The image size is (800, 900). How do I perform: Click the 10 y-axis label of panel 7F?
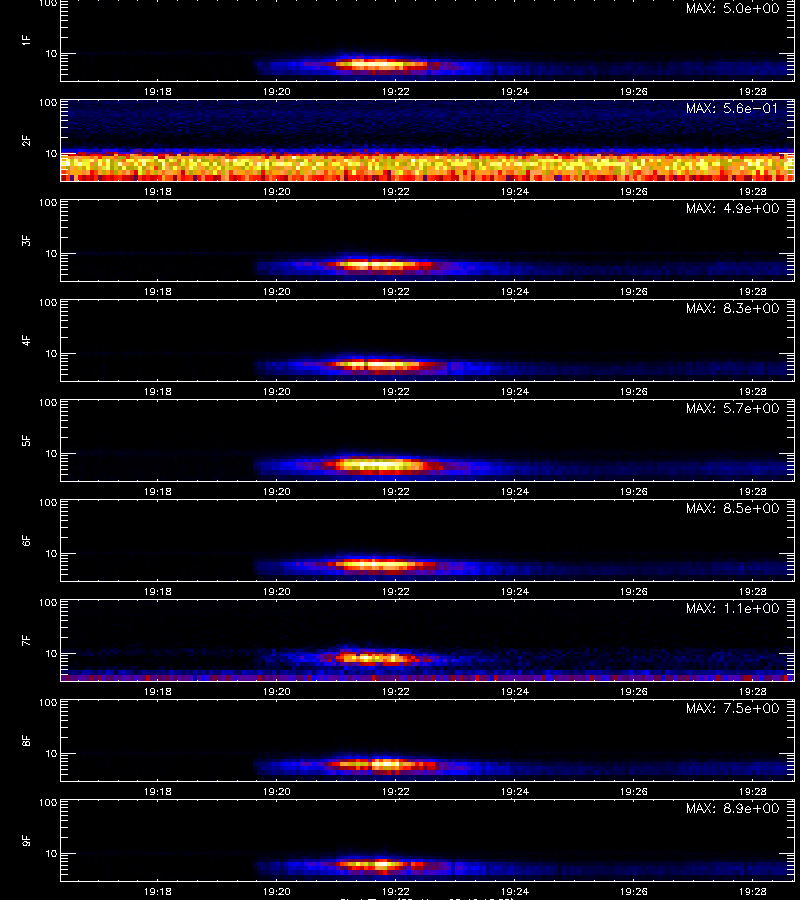[x=51, y=653]
